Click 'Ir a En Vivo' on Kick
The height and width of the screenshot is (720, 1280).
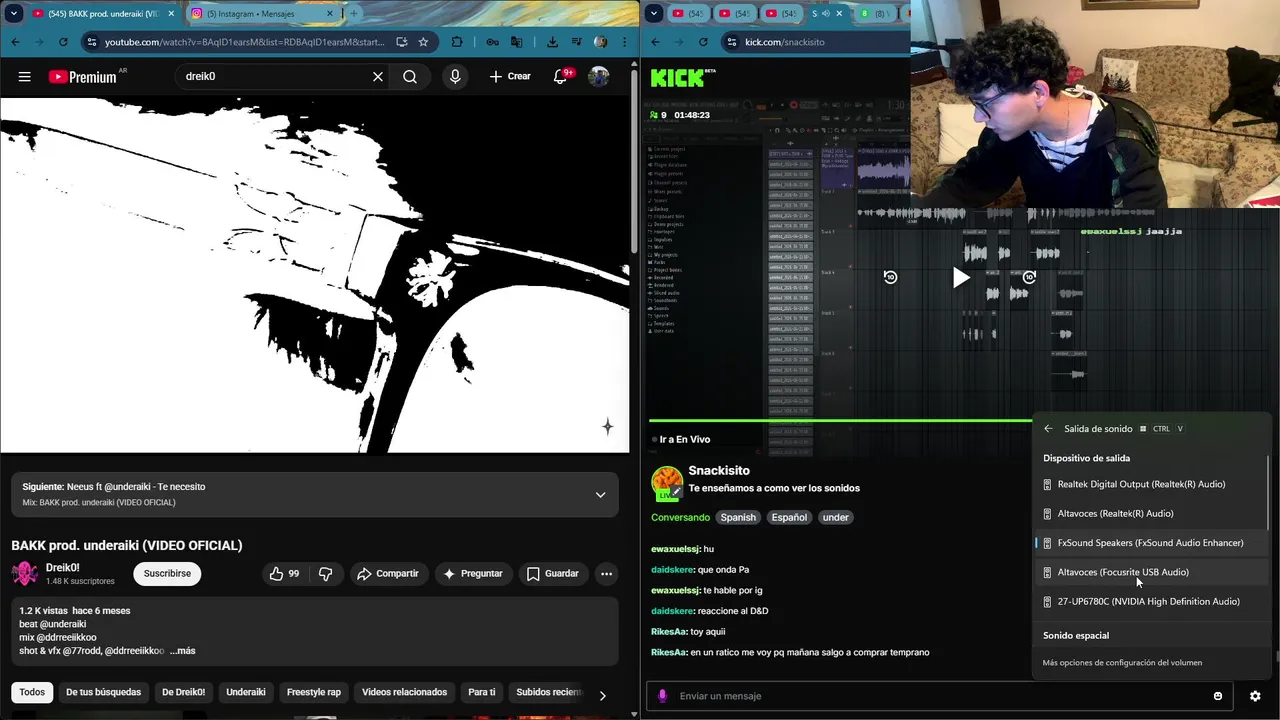[x=680, y=439]
